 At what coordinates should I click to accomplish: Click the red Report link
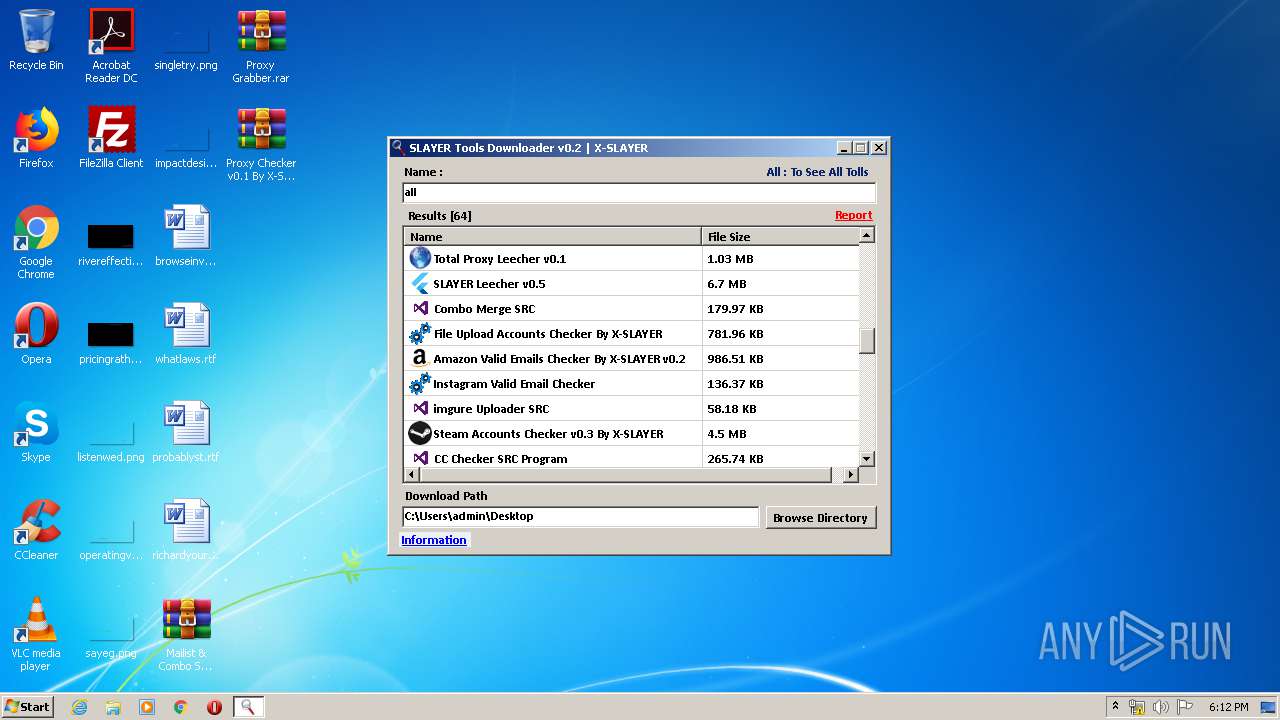[853, 215]
